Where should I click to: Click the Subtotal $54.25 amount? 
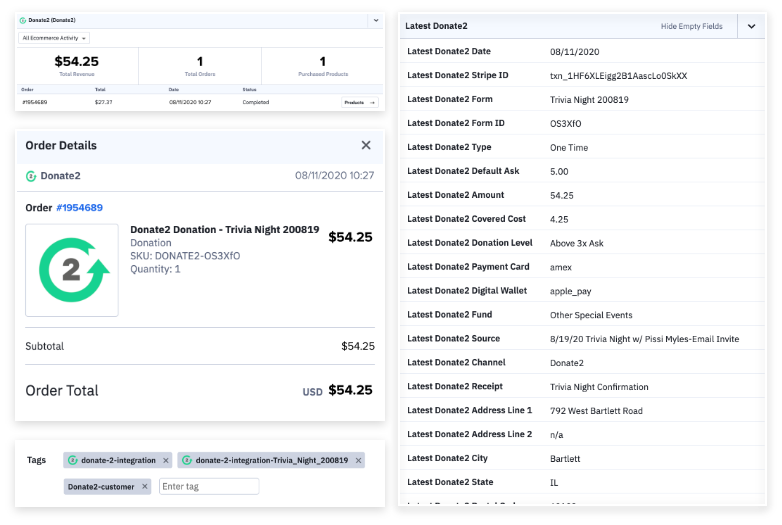click(x=358, y=346)
